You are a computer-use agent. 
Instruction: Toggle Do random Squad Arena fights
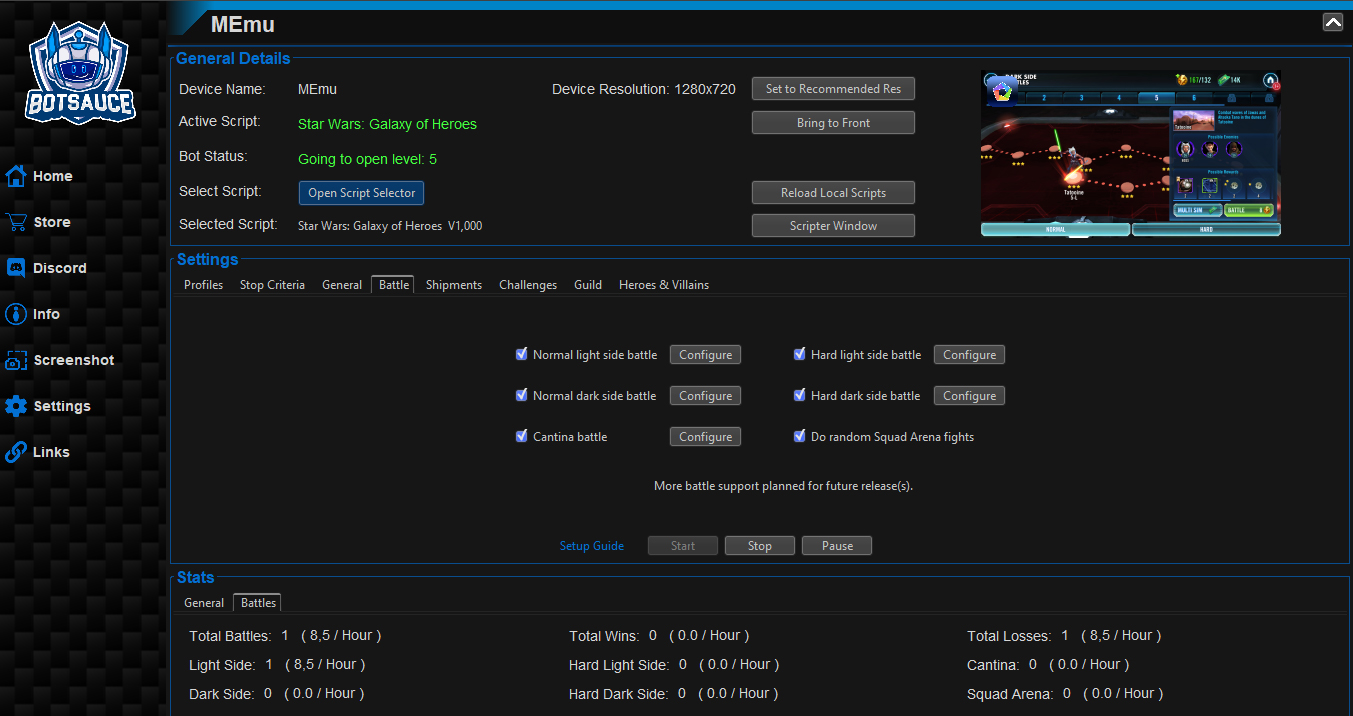(x=800, y=436)
